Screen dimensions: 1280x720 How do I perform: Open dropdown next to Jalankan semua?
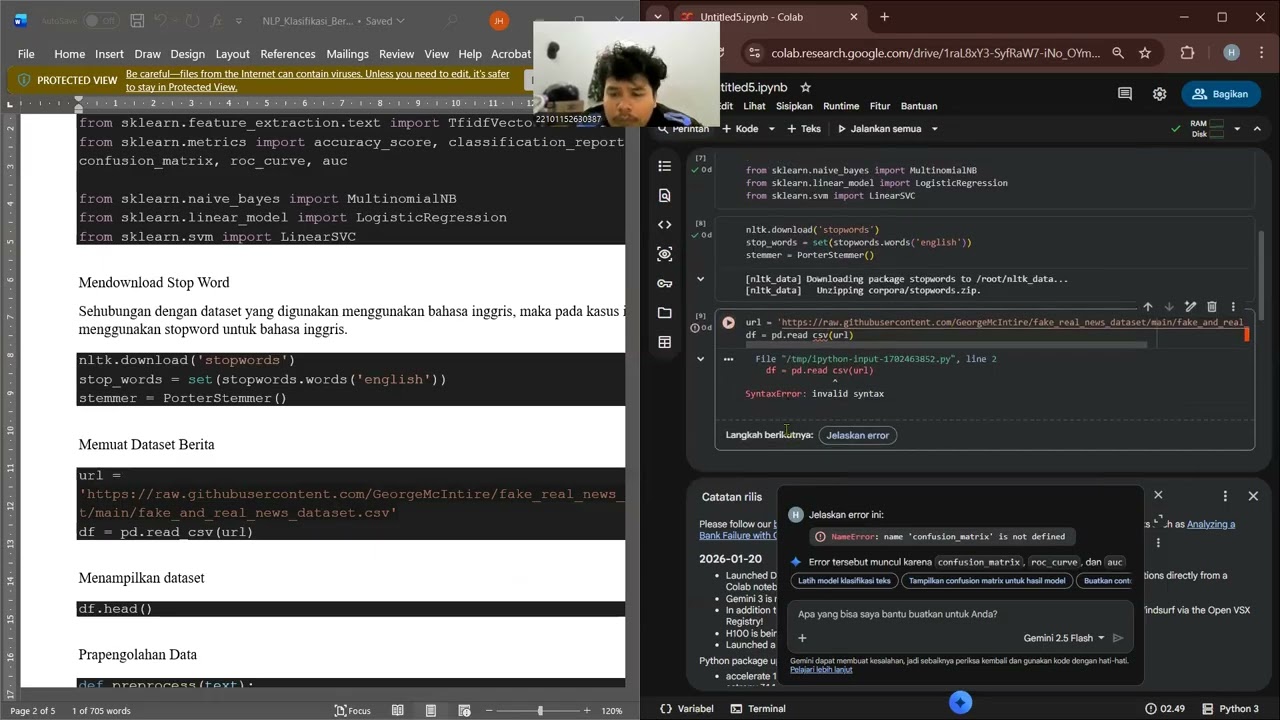(x=935, y=129)
